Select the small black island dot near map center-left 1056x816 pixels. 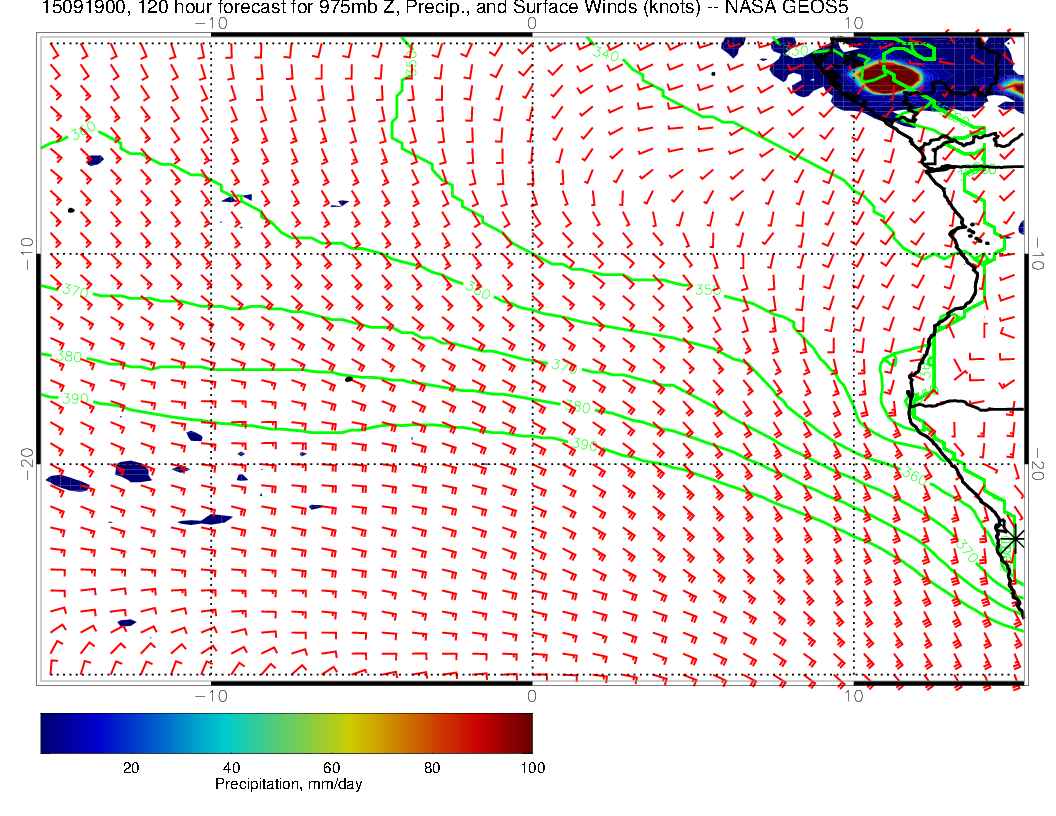(349, 378)
